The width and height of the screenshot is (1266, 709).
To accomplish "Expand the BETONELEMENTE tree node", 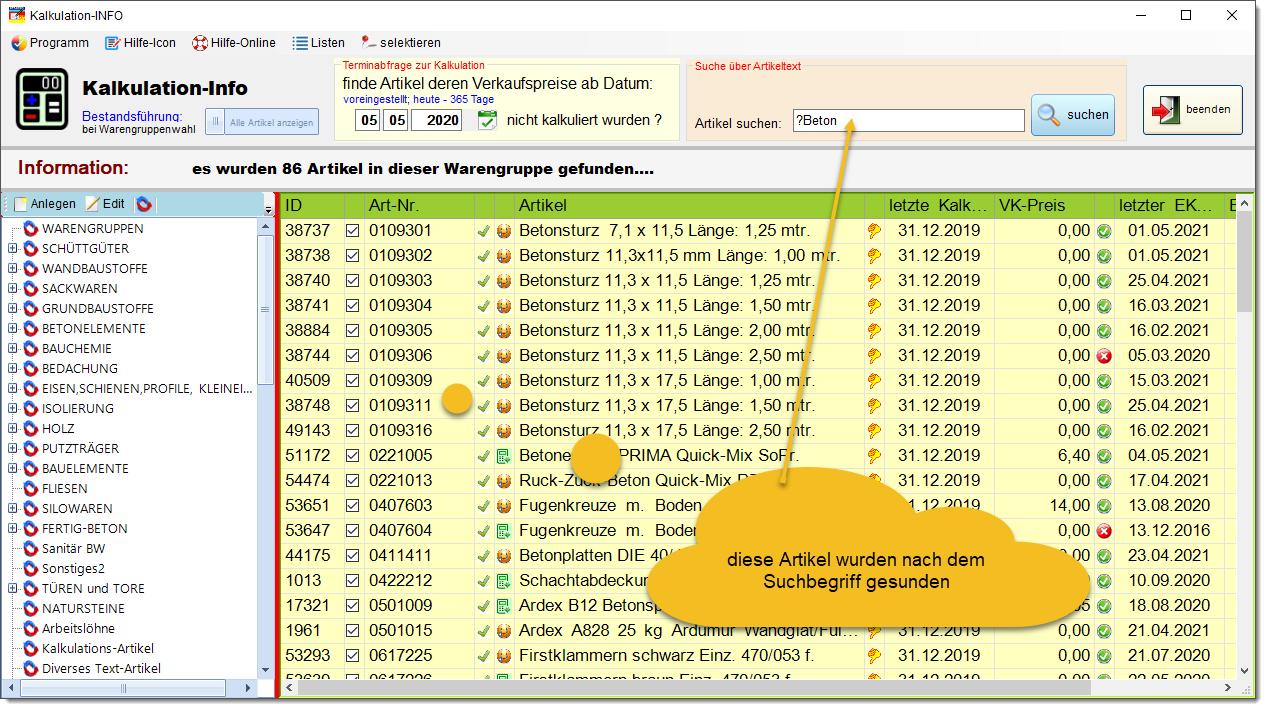I will 13,329.
